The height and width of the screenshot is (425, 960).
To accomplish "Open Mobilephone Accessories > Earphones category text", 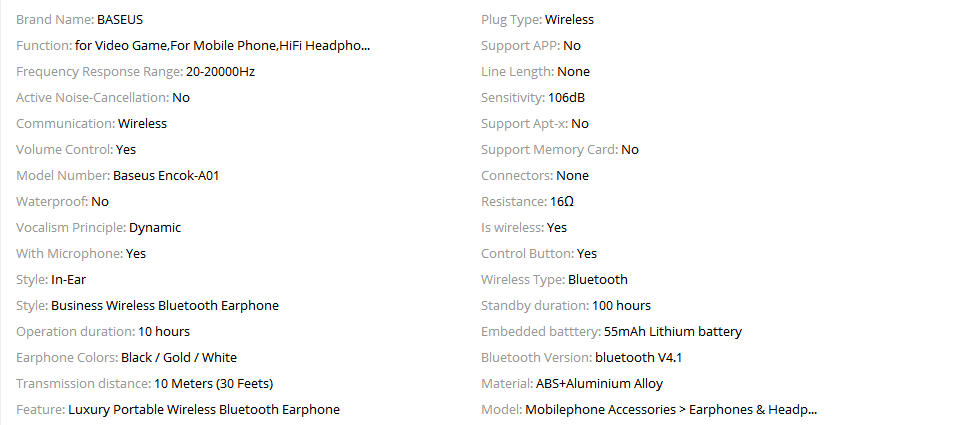I will point(671,409).
